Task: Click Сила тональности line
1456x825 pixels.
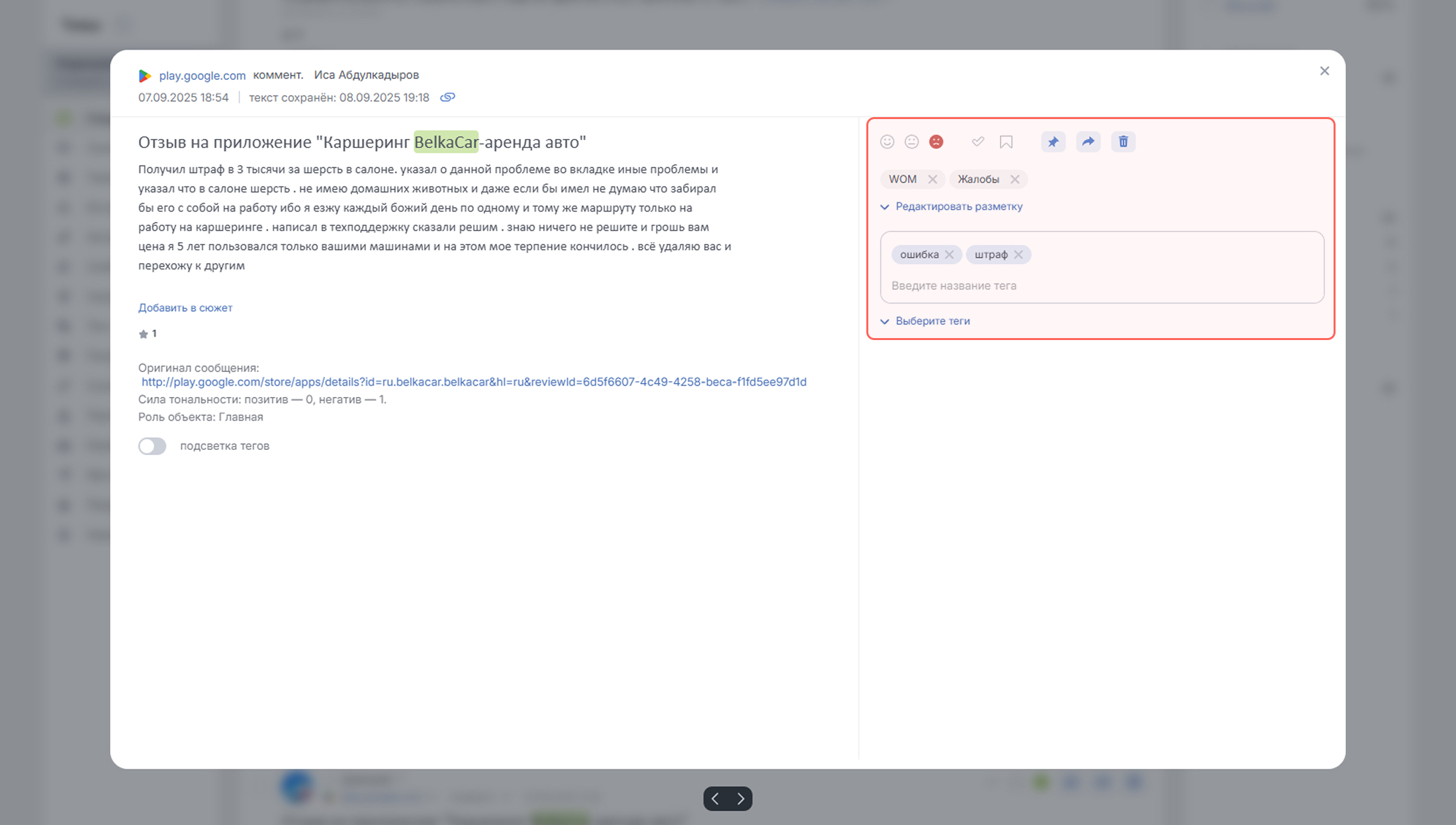Action: coord(262,400)
